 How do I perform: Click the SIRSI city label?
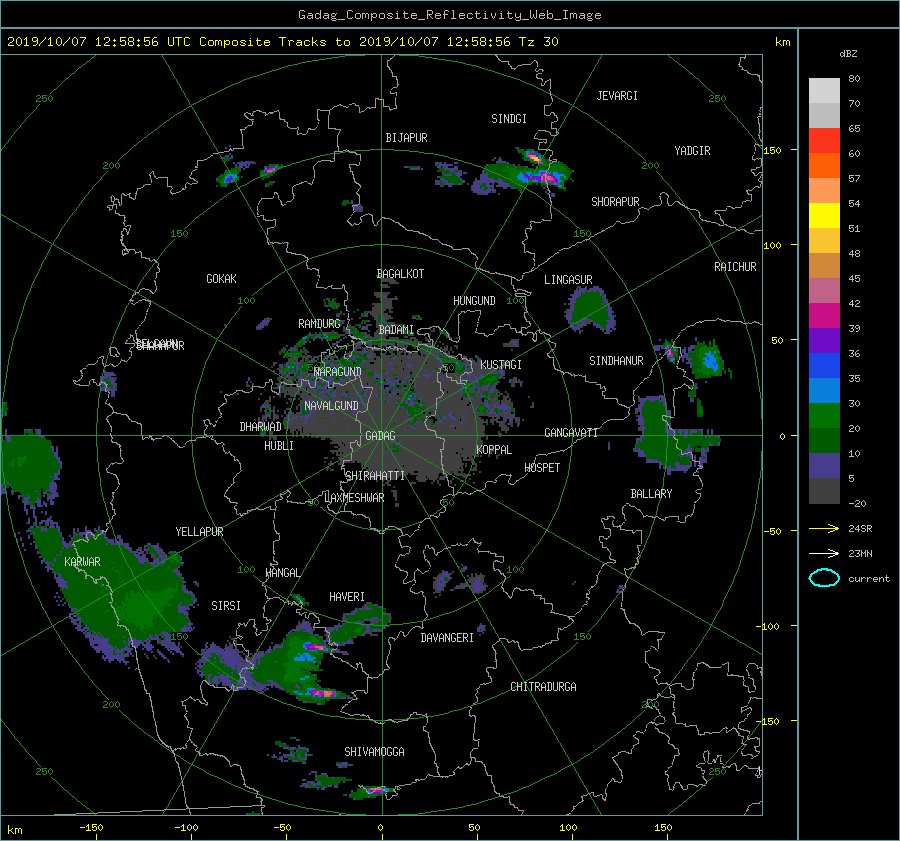click(x=226, y=606)
